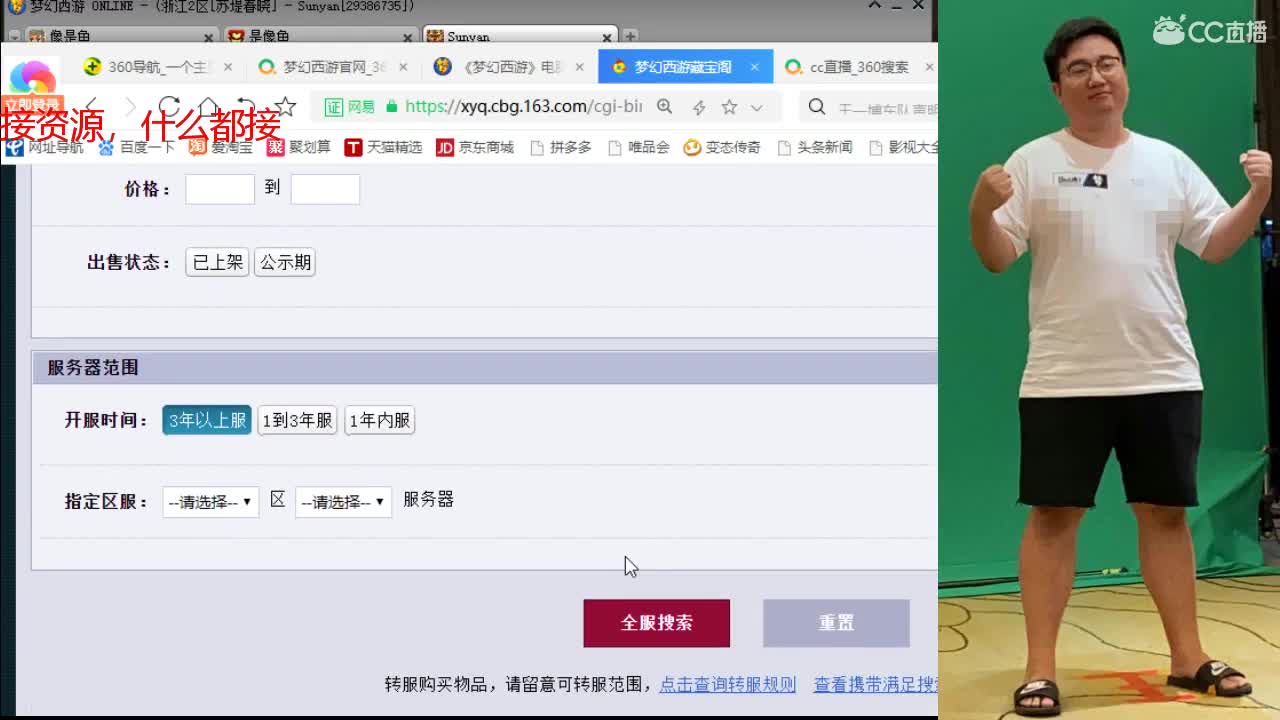Toggle the 已上架 sale status

[x=217, y=262]
